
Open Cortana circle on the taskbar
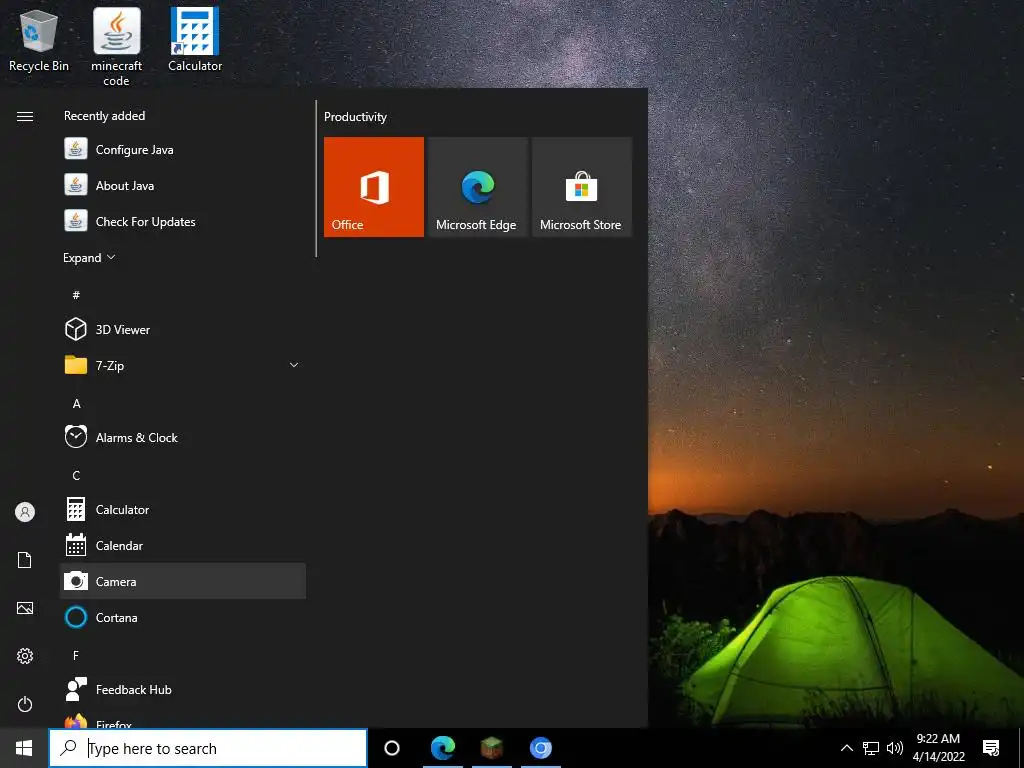[x=392, y=748]
